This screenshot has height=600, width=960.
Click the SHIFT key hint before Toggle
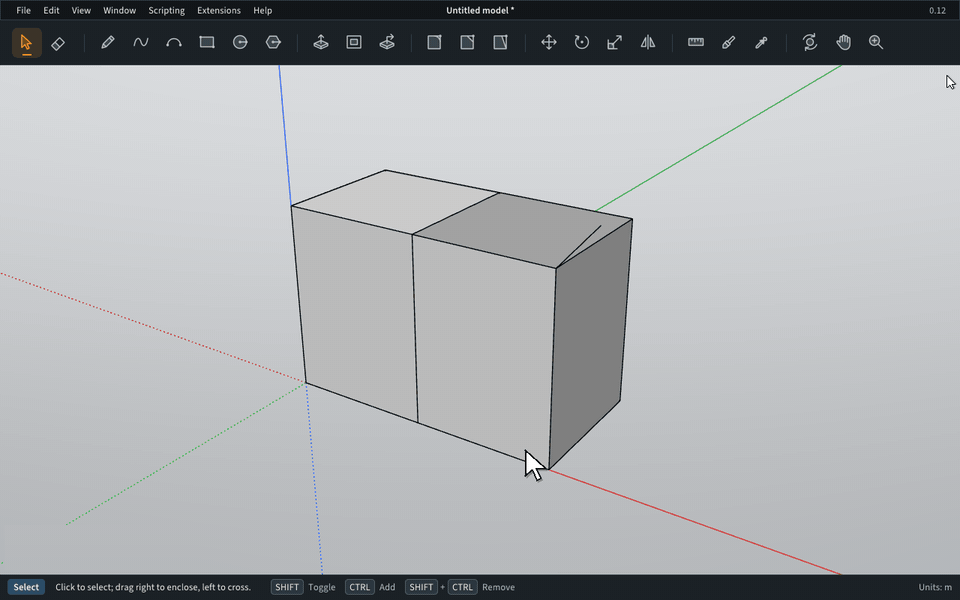pos(287,587)
